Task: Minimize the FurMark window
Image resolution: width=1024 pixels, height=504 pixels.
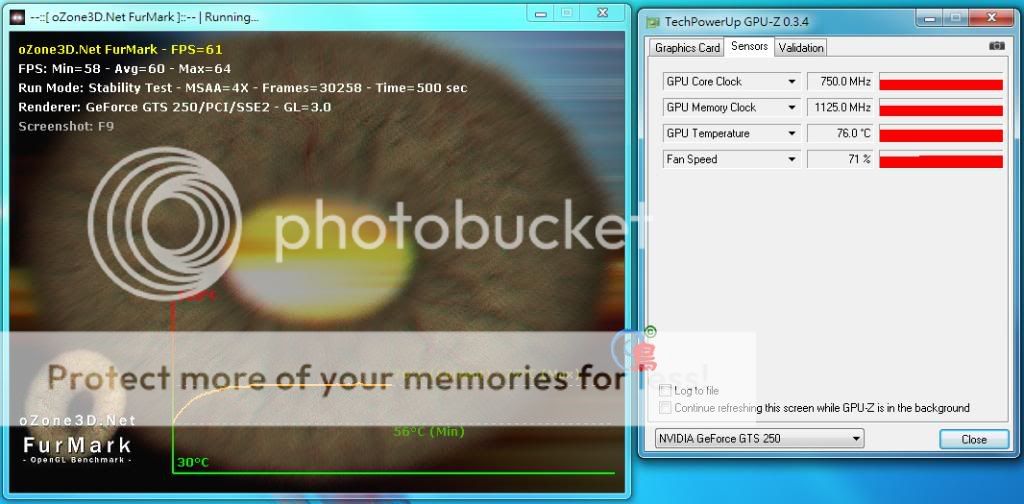Action: (x=539, y=13)
